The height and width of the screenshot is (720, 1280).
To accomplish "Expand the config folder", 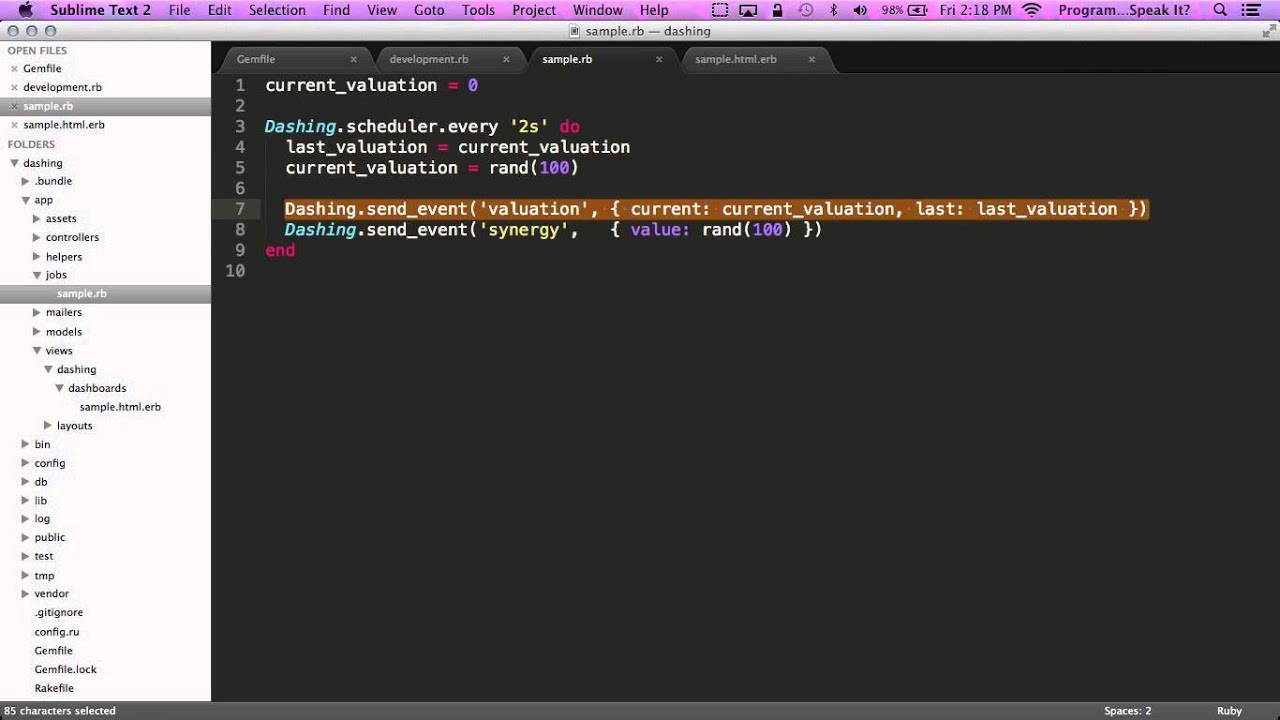I will 26,463.
